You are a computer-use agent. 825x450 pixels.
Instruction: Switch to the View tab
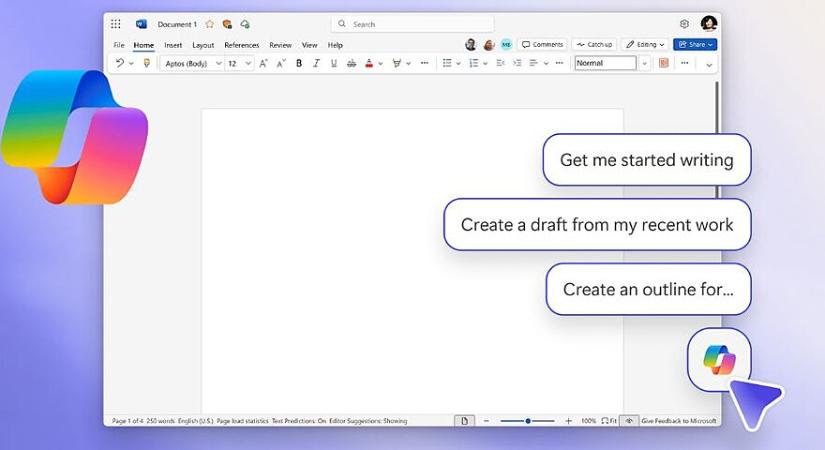tap(309, 45)
